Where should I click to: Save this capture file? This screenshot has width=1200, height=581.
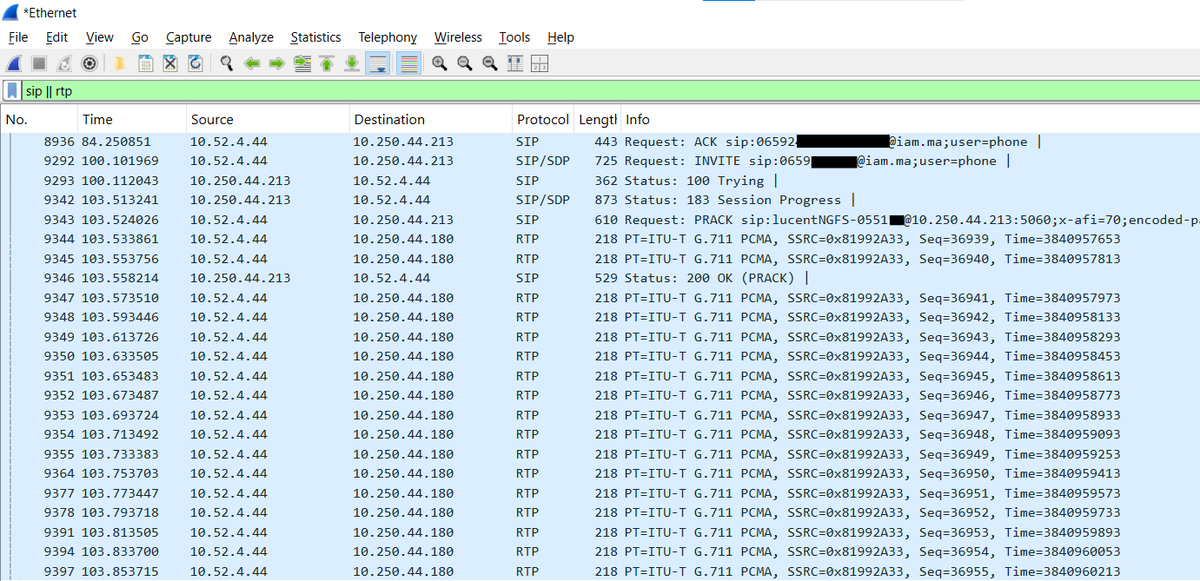(145, 63)
